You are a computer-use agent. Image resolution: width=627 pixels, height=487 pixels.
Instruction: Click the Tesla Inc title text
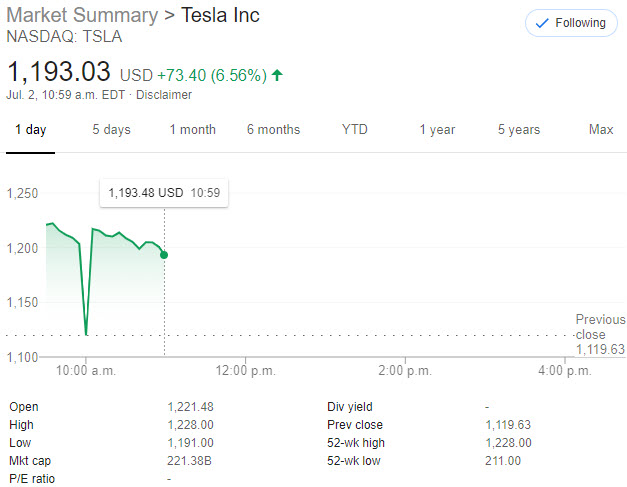[234, 16]
